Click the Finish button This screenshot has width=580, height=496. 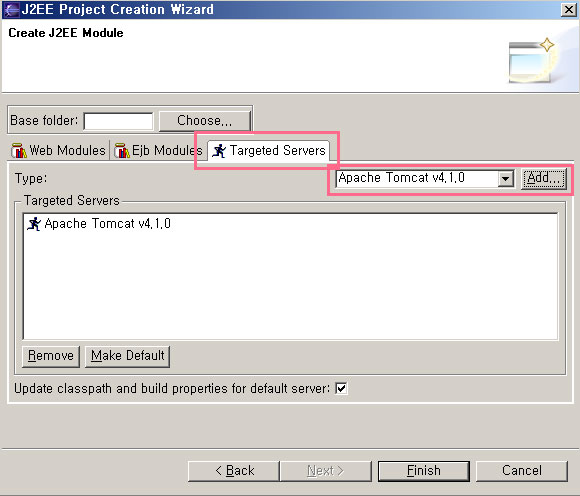click(x=424, y=471)
